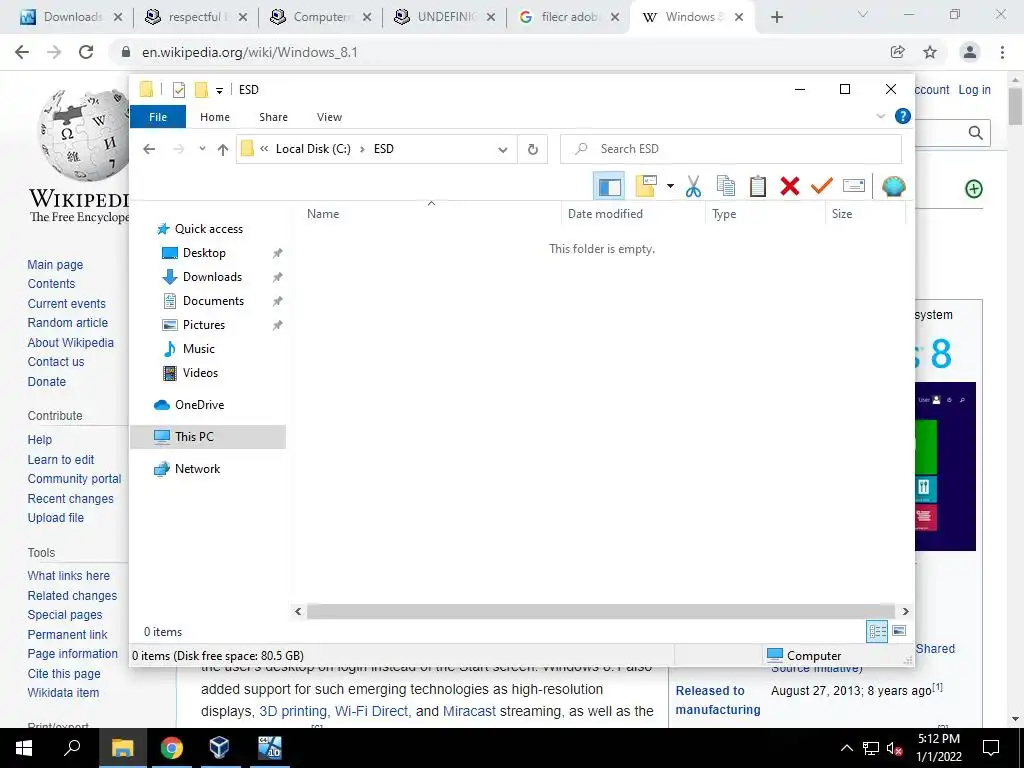This screenshot has width=1024, height=768.
Task: Open the Home ribbon tab
Action: (215, 117)
